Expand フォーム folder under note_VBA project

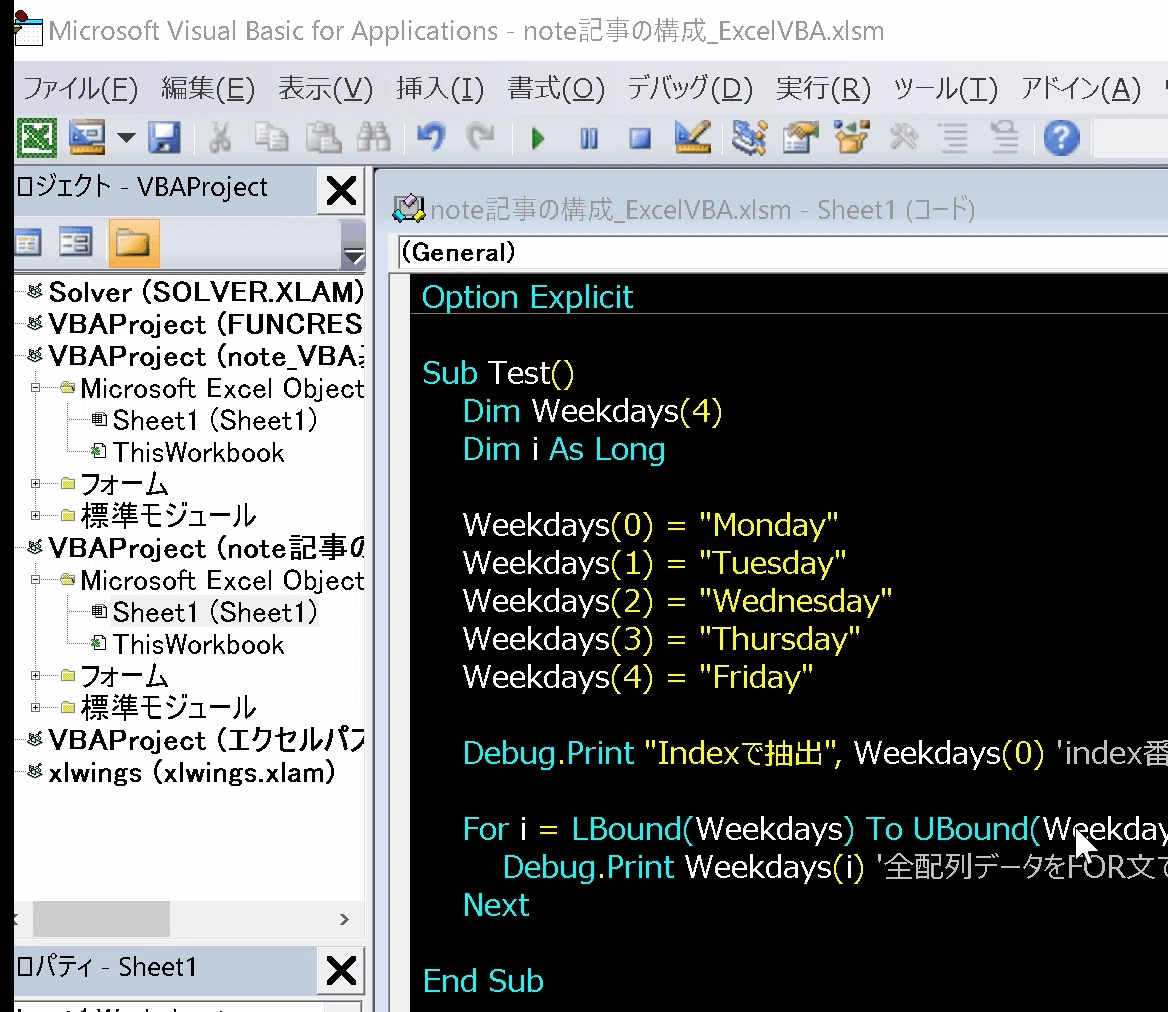coord(35,484)
